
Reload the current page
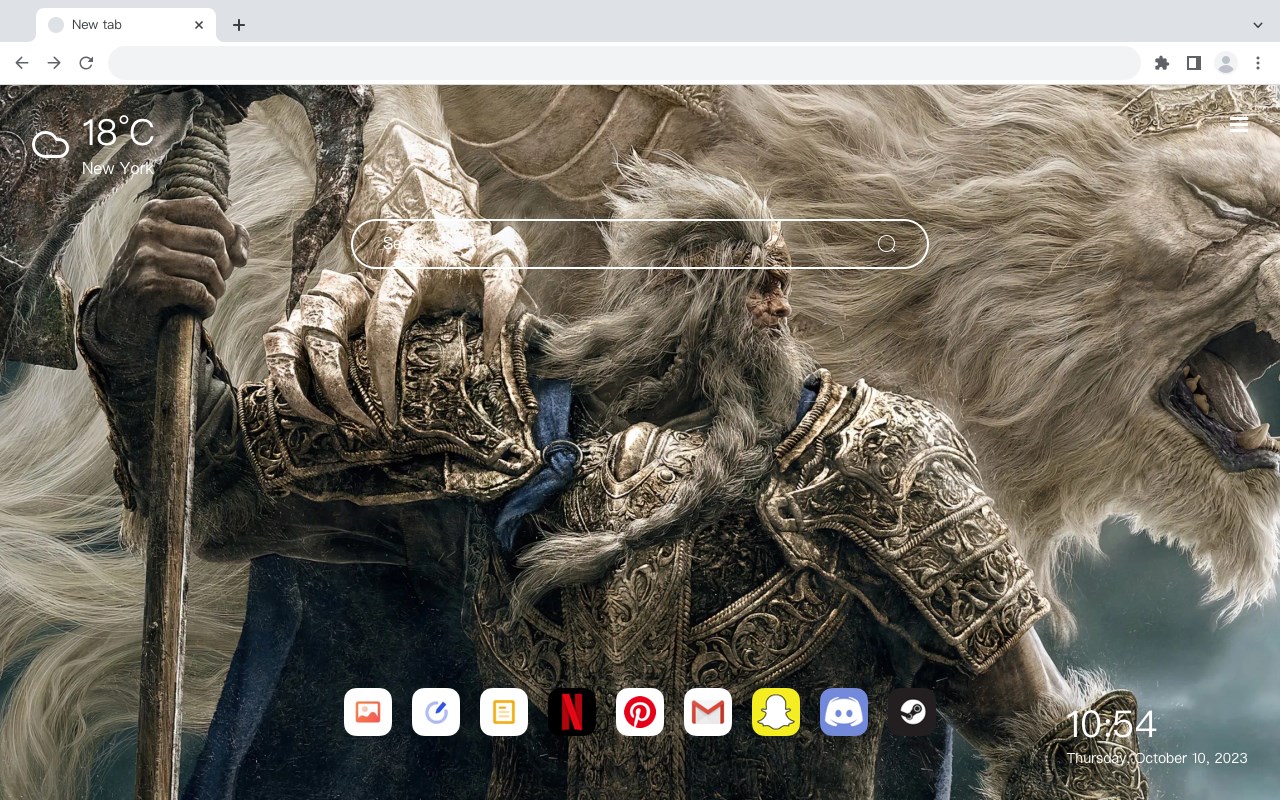pyautogui.click(x=86, y=63)
